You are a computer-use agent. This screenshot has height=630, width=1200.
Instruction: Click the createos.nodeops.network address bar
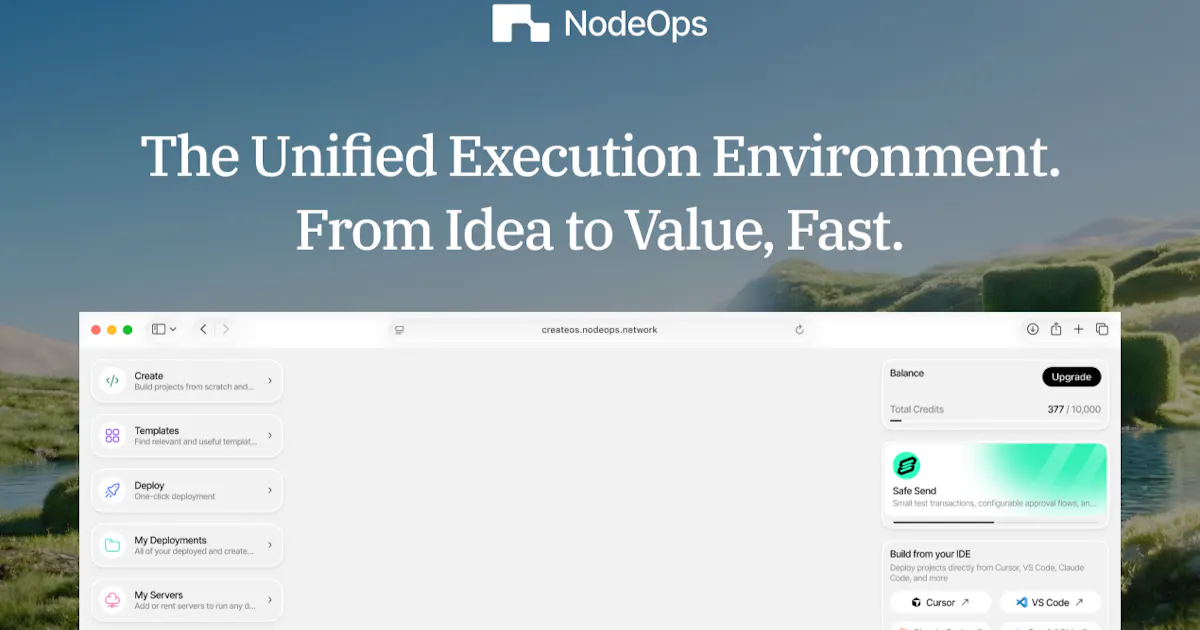point(599,330)
